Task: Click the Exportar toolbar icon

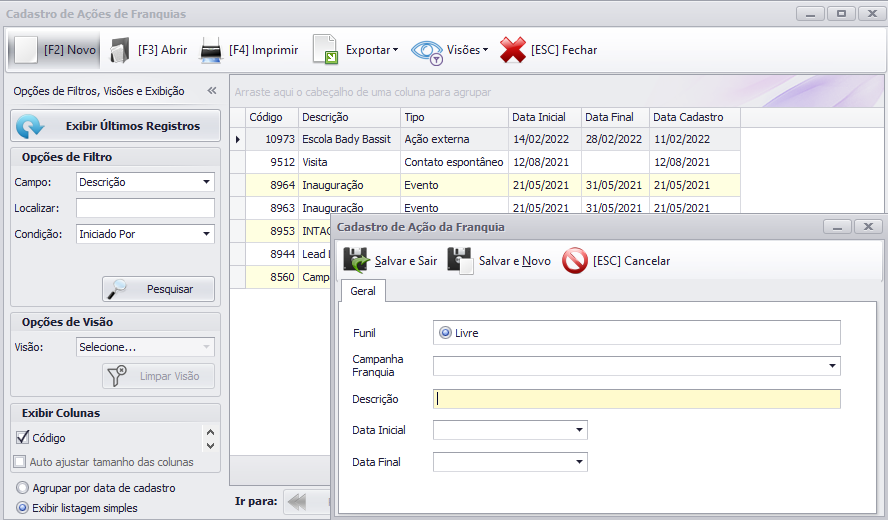Action: (x=325, y=50)
